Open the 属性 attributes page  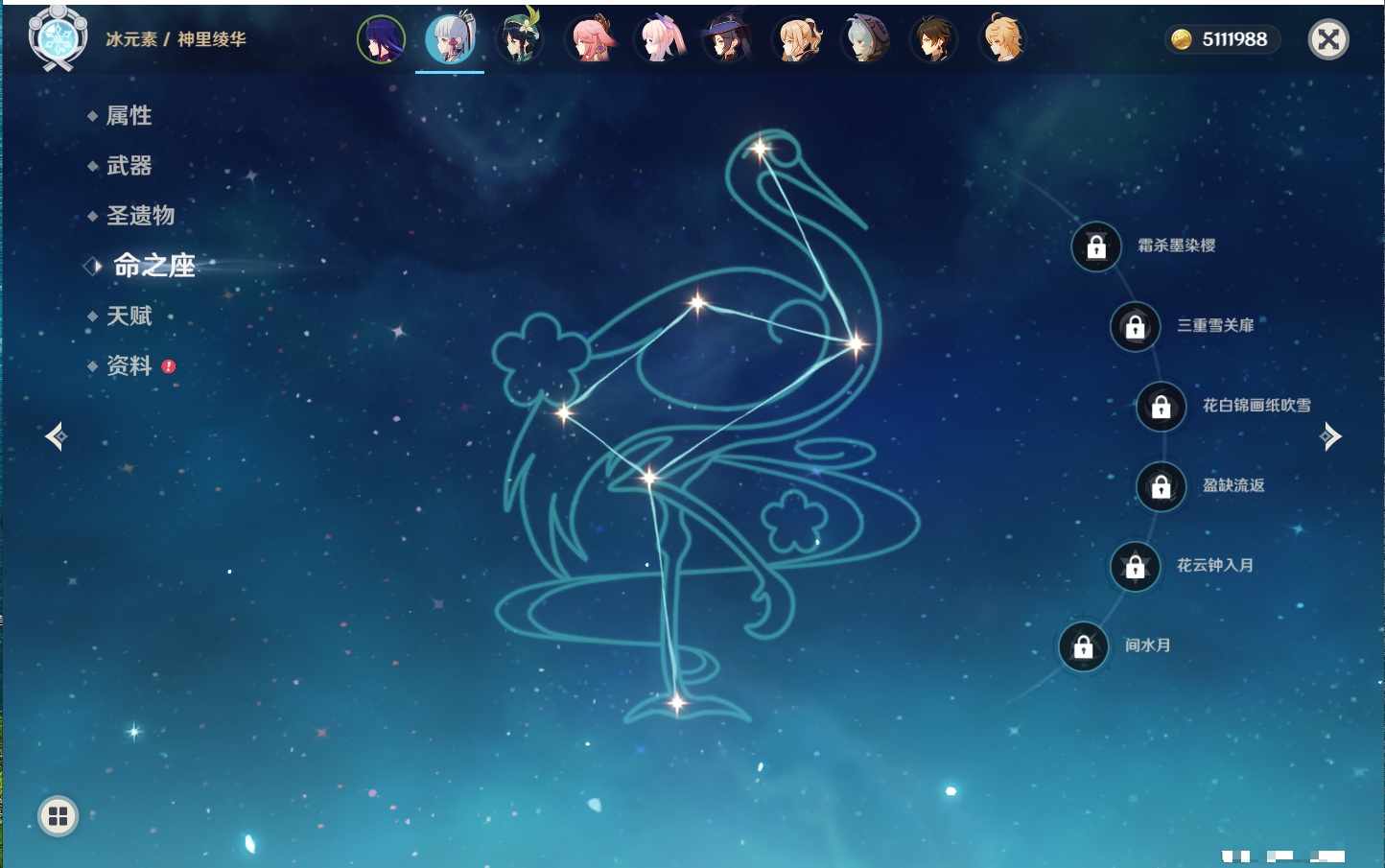(129, 116)
